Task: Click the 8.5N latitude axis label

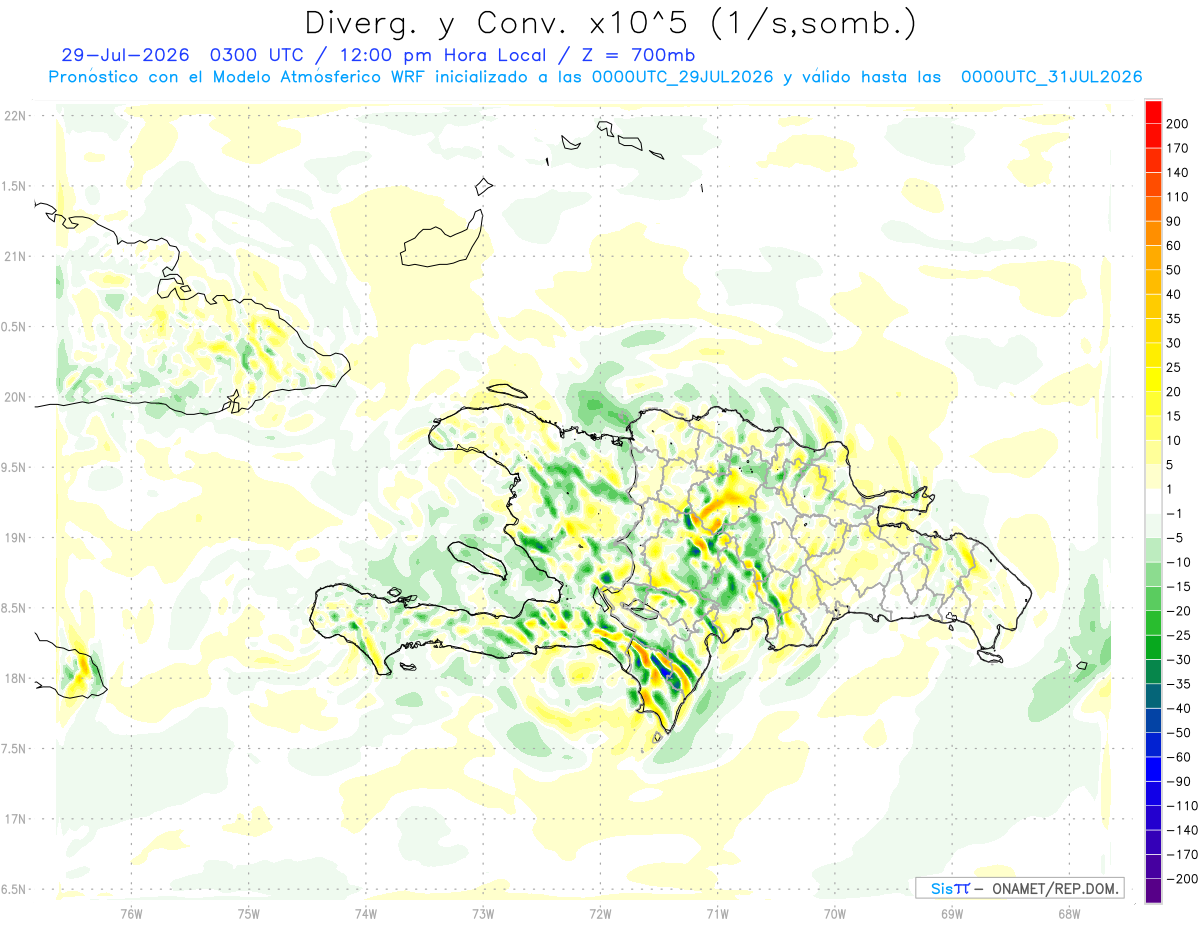Action: coord(15,608)
